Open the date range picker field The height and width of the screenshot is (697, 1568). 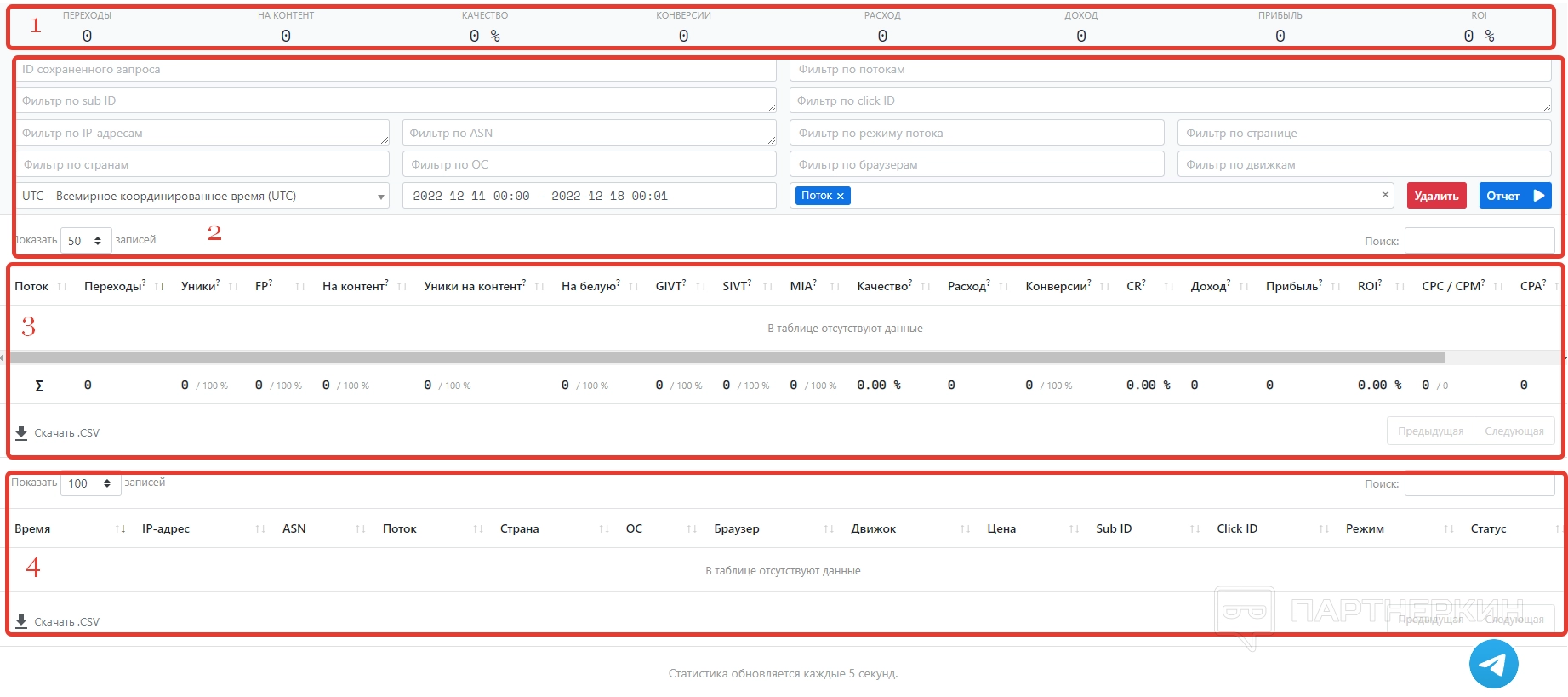click(589, 196)
